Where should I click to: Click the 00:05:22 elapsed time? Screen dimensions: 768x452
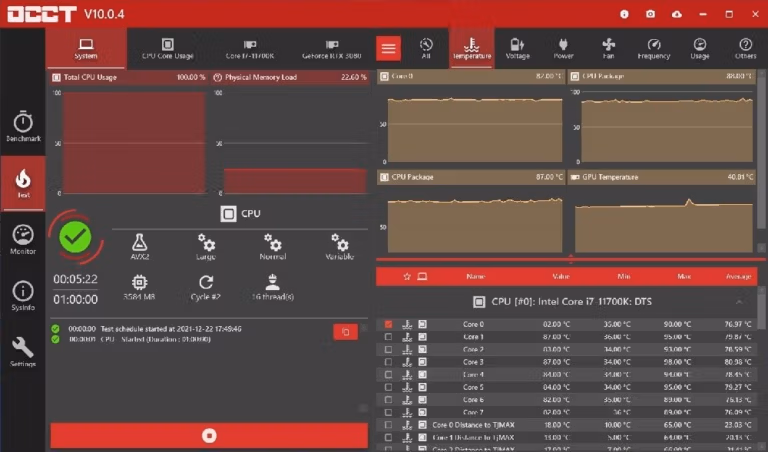[x=75, y=279]
